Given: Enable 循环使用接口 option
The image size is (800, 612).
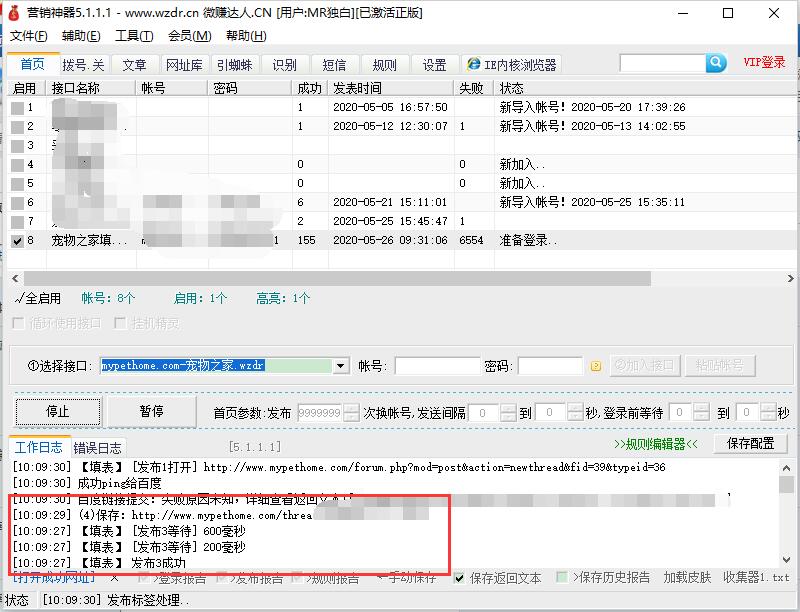Looking at the screenshot, I should 16,323.
